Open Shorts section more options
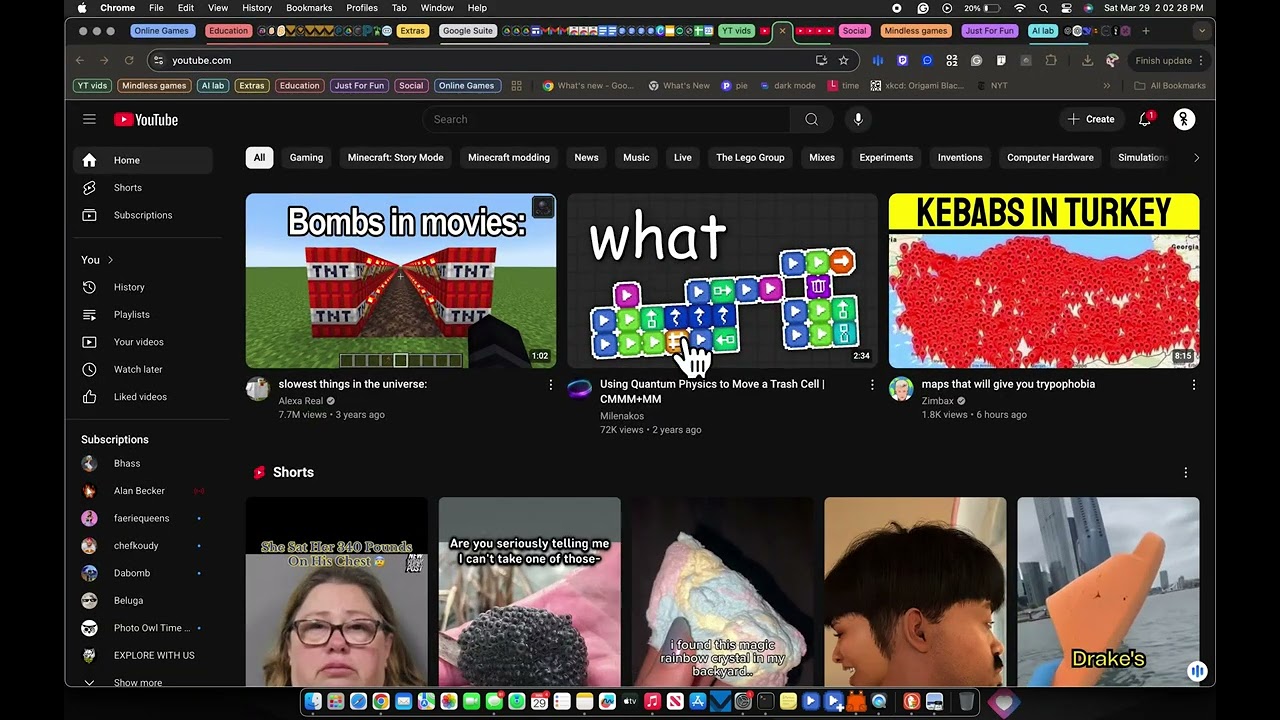 tap(1186, 472)
